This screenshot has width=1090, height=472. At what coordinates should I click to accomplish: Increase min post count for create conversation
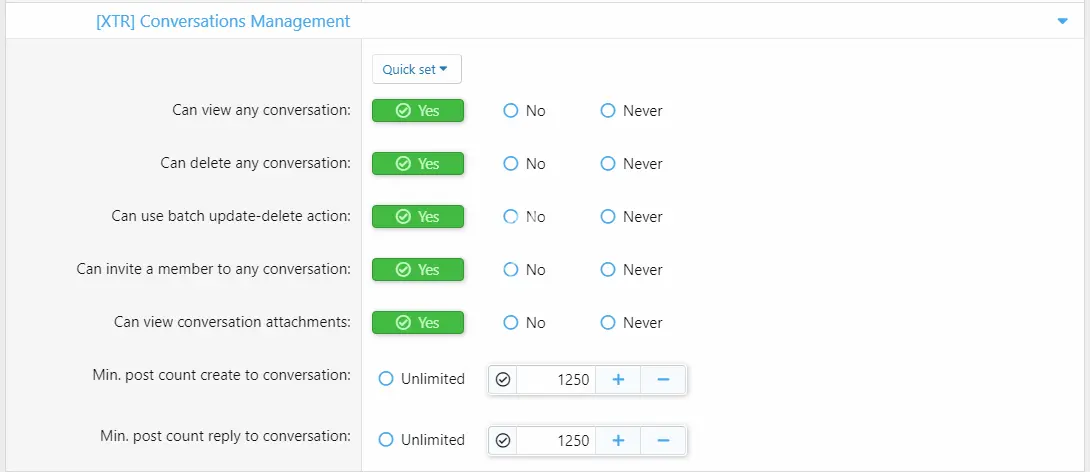click(618, 380)
